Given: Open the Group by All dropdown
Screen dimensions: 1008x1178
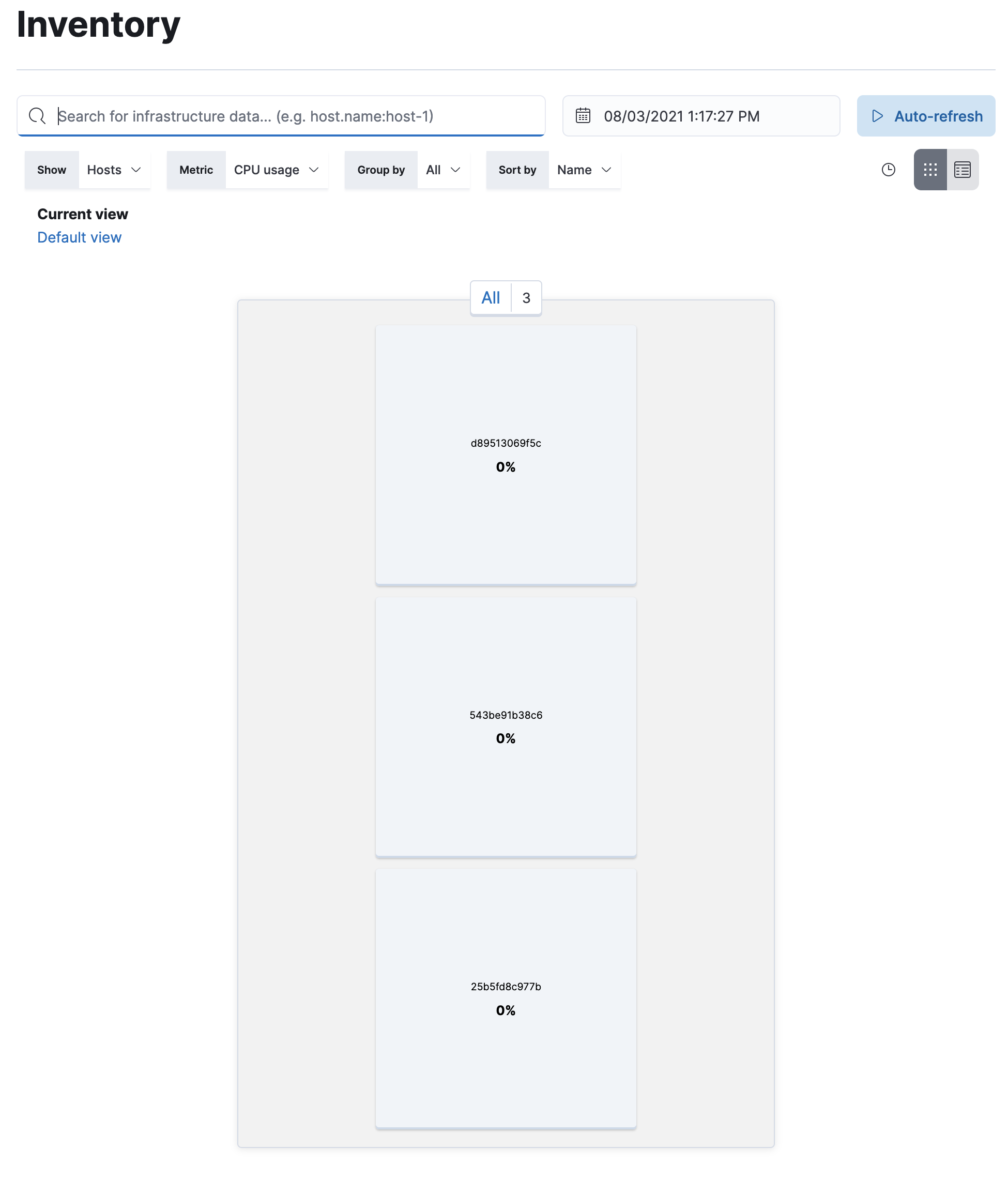Looking at the screenshot, I should click(x=442, y=170).
